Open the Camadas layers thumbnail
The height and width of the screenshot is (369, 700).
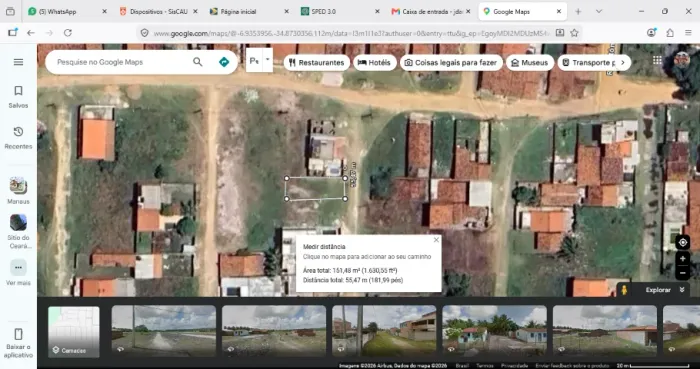pyautogui.click(x=74, y=332)
